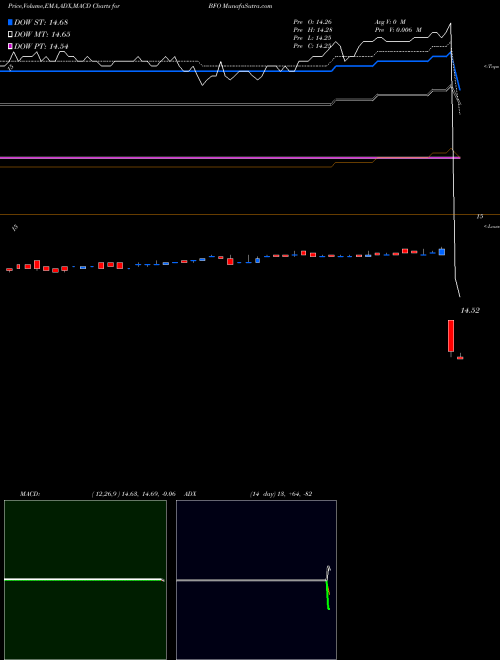Click the green ADX line segment
The width and height of the screenshot is (500, 660).
pos(327,595)
